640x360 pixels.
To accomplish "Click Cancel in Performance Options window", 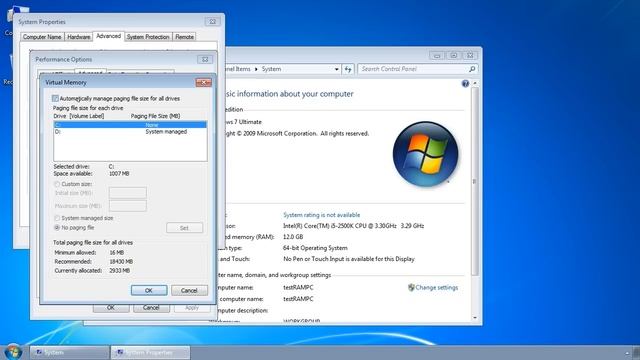I will point(151,307).
